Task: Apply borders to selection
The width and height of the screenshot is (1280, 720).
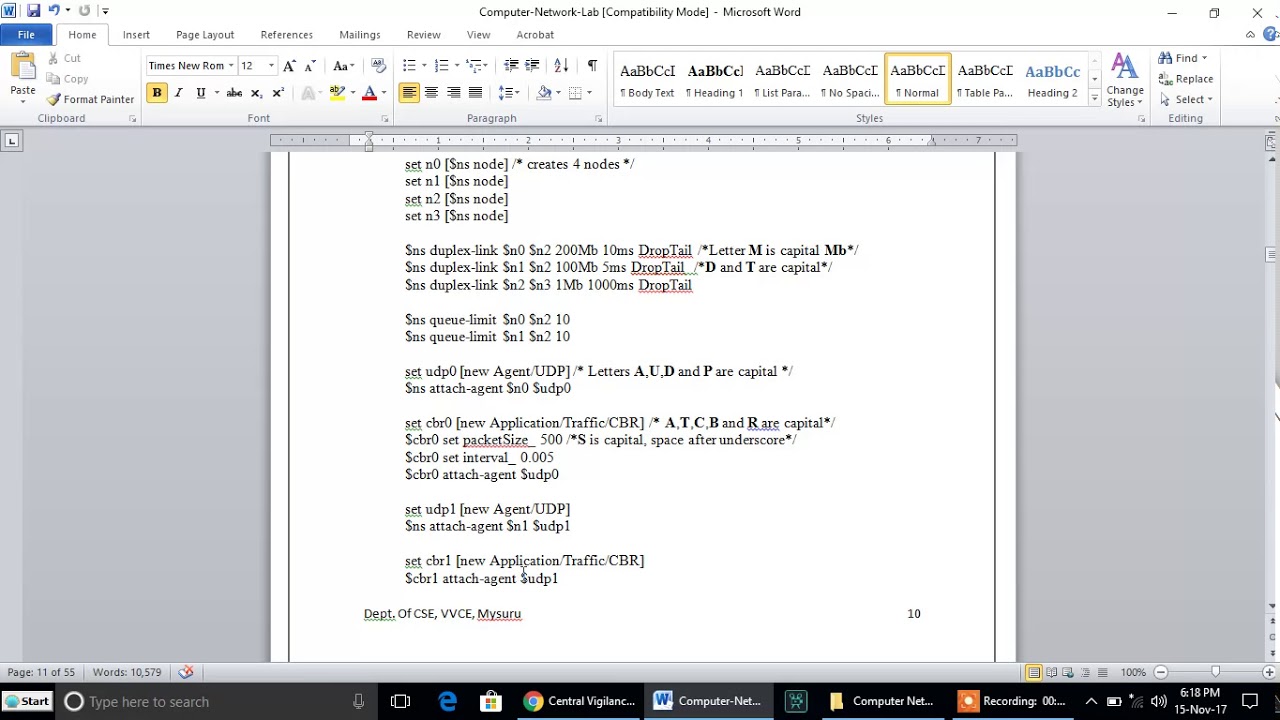Action: (x=575, y=93)
